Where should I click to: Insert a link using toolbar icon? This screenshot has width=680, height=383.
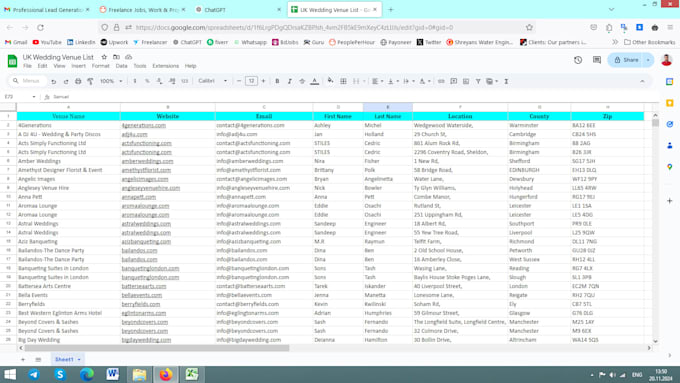[441, 81]
